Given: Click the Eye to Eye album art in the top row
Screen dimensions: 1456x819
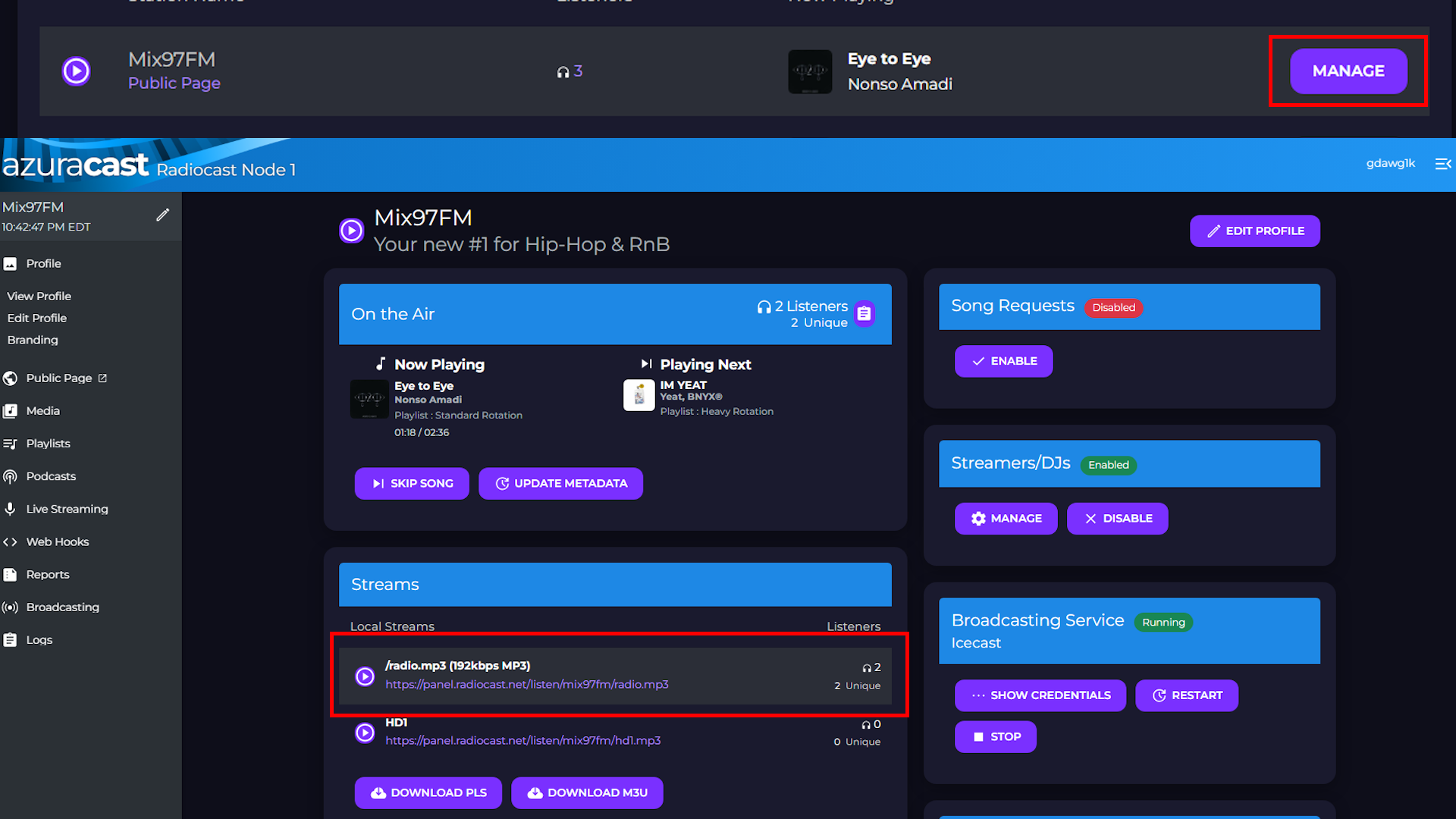Looking at the screenshot, I should point(810,71).
